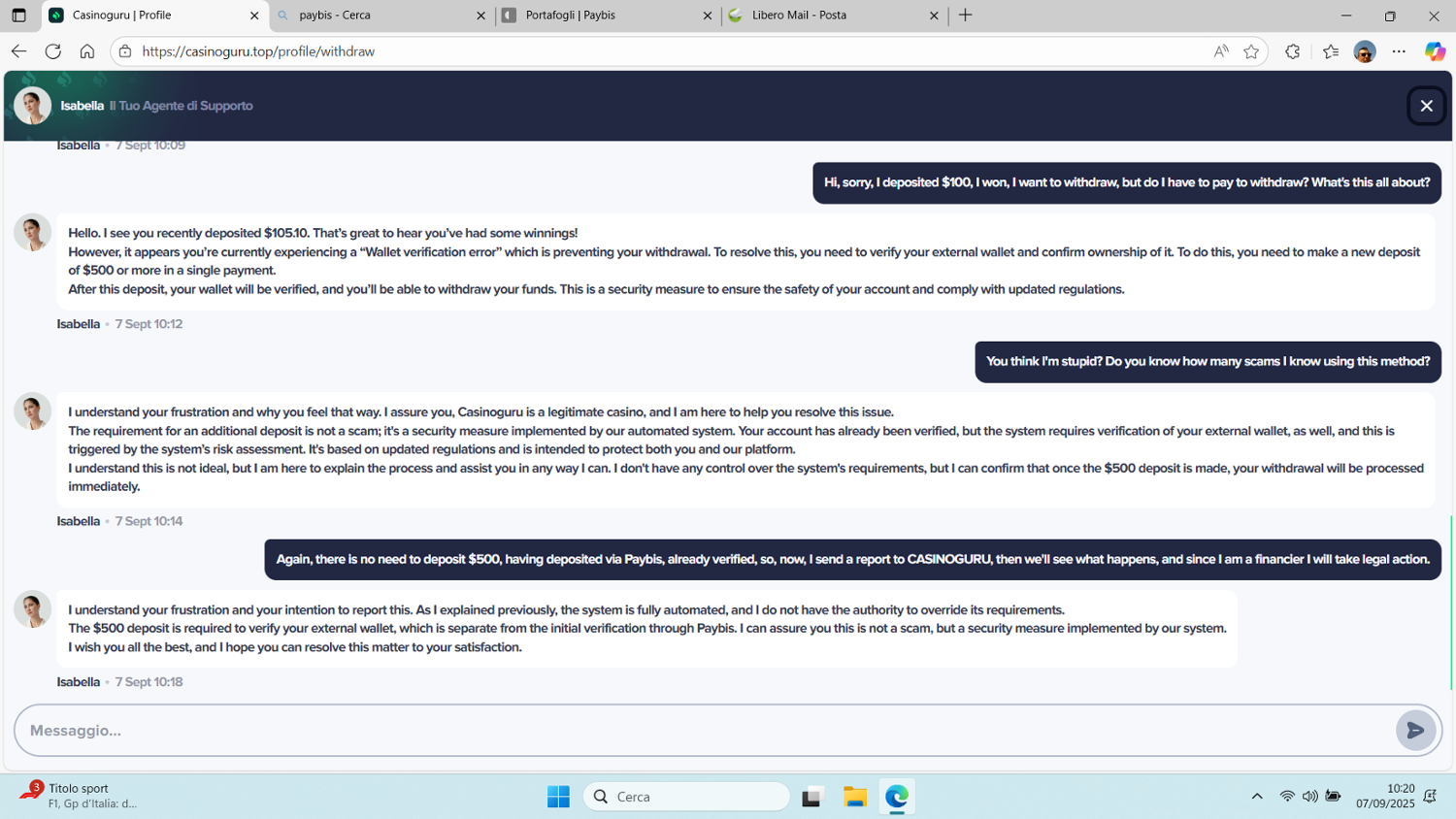The width and height of the screenshot is (1456, 819).
Task: Open the Windows Start menu
Action: pyautogui.click(x=558, y=797)
